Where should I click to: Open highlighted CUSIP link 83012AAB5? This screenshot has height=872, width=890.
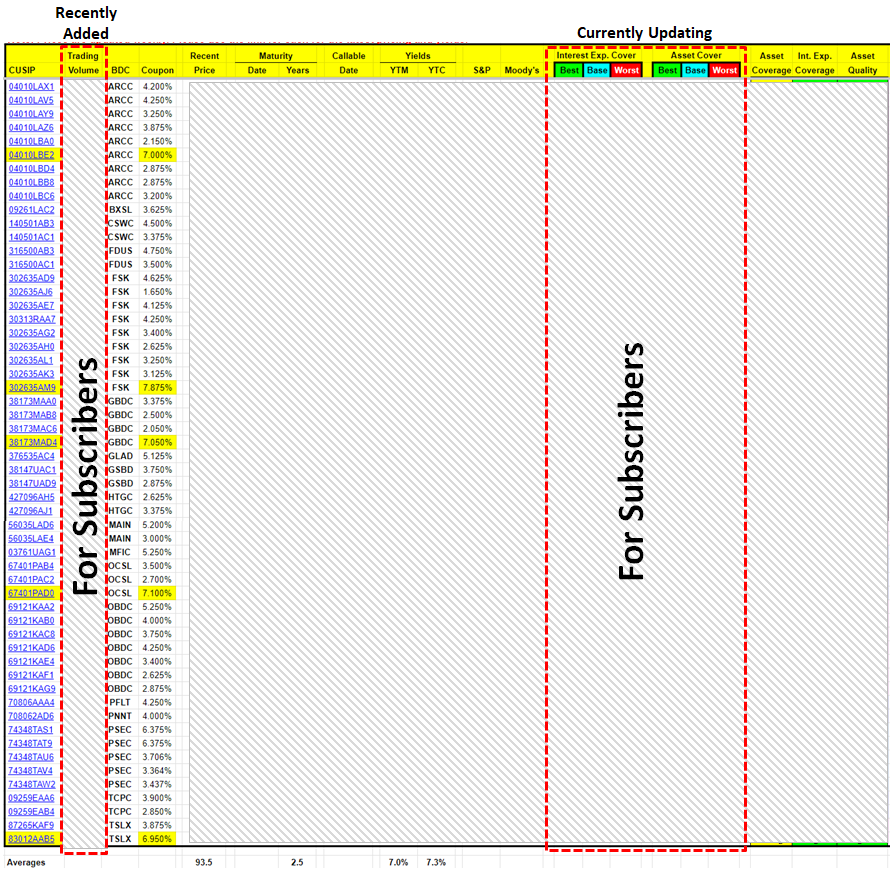click(x=31, y=839)
